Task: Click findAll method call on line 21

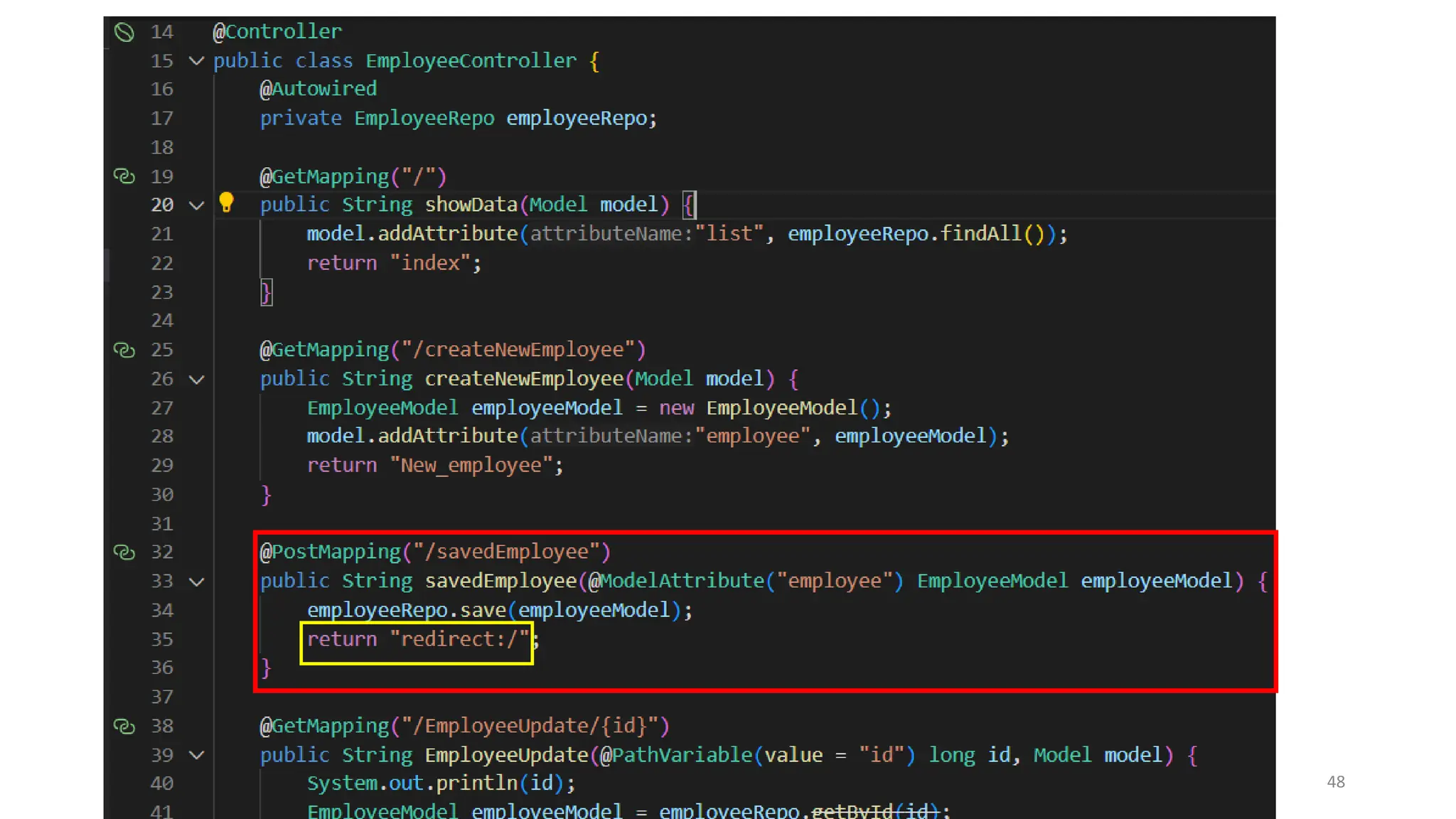Action: (980, 234)
